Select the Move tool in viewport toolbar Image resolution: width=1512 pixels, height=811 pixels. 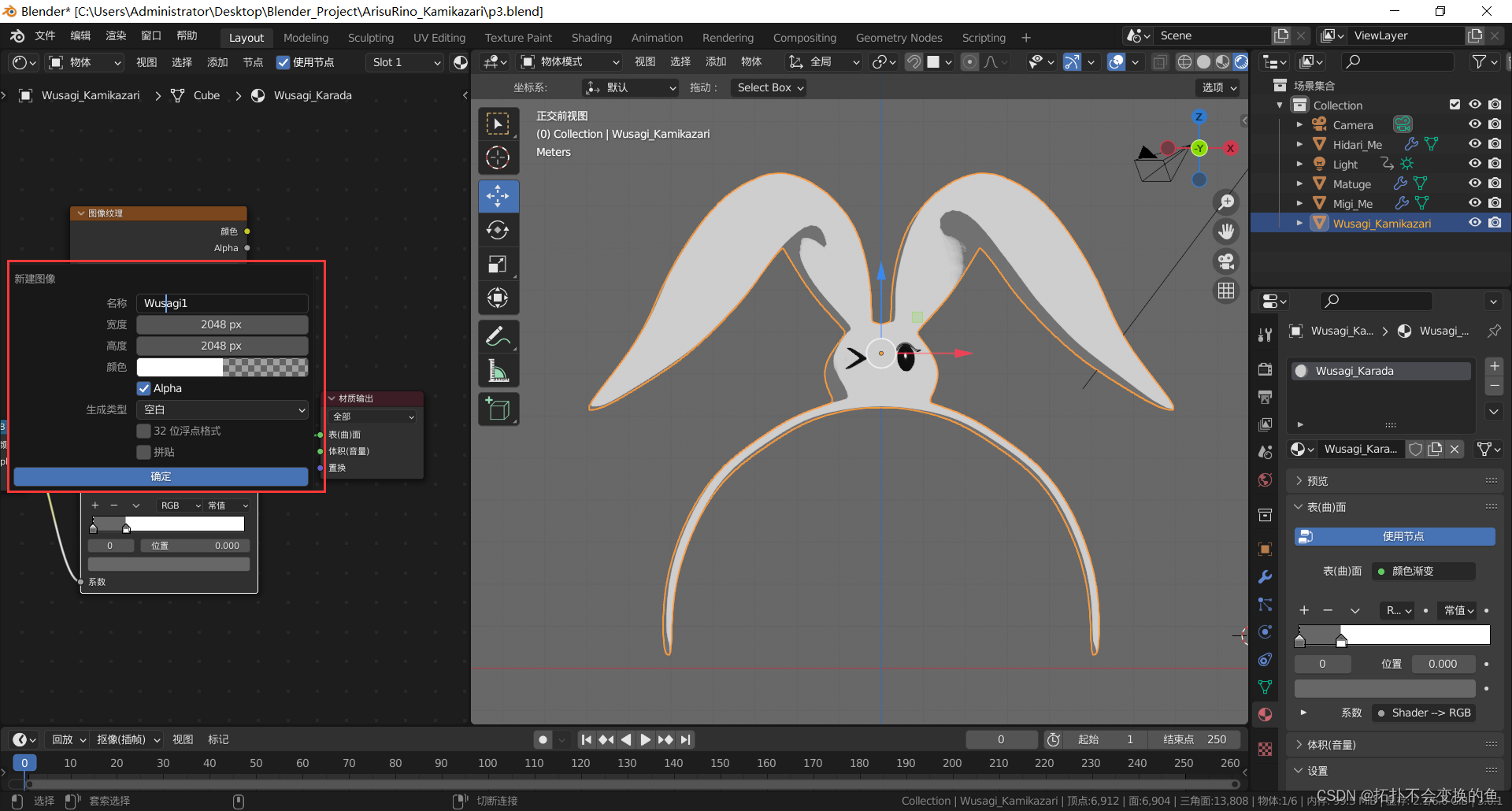(498, 196)
